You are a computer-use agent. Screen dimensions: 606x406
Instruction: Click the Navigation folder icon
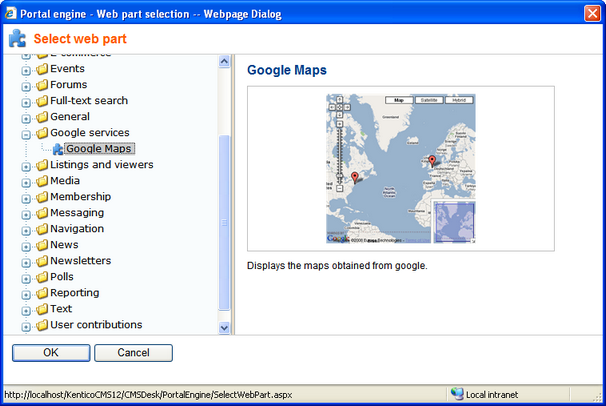point(42,229)
